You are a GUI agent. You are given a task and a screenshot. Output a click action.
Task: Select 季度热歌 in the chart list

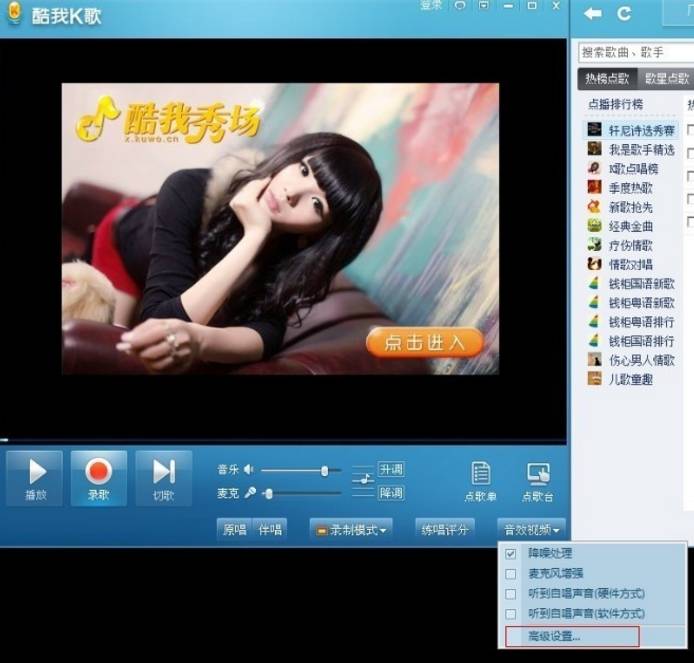(x=621, y=188)
